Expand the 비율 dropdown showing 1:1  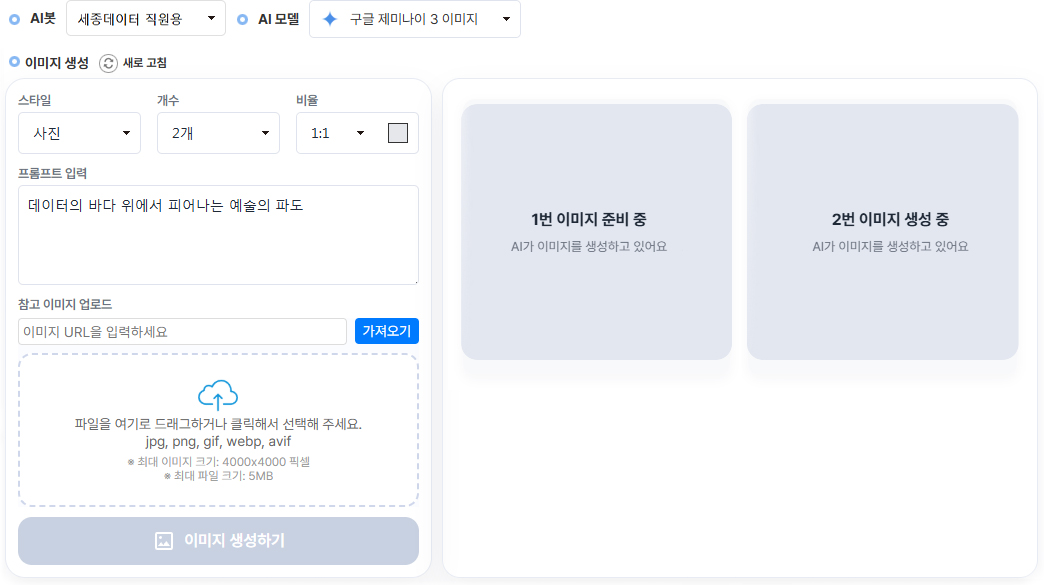pos(337,133)
